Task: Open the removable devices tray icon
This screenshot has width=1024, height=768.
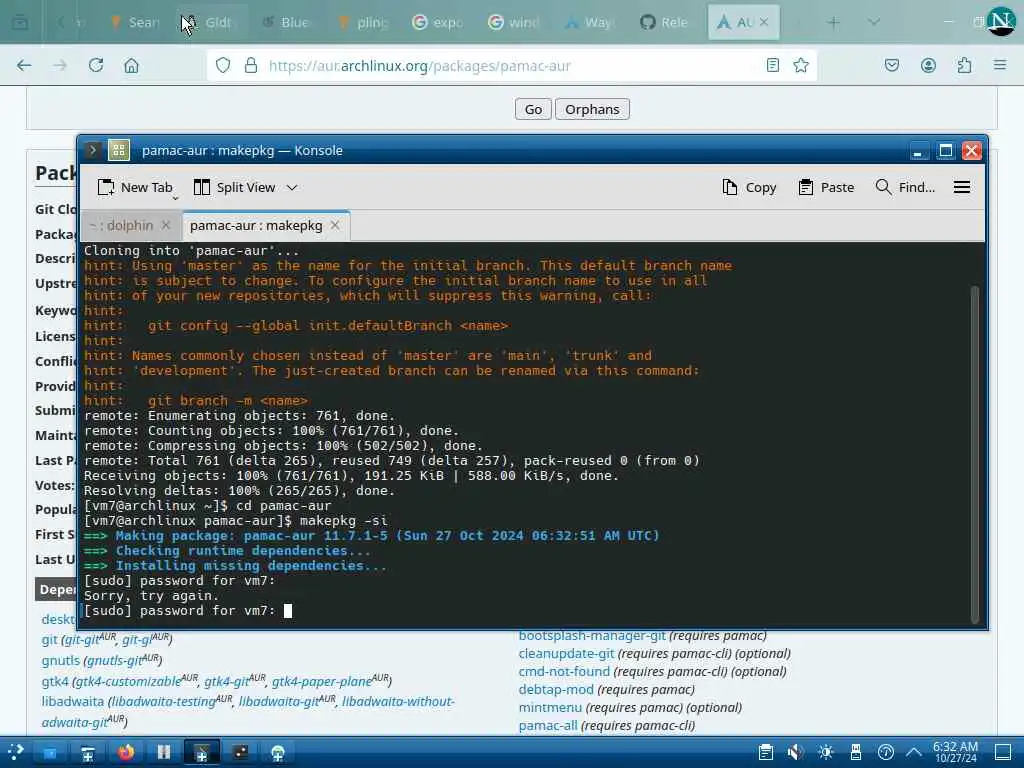Action: 856,752
